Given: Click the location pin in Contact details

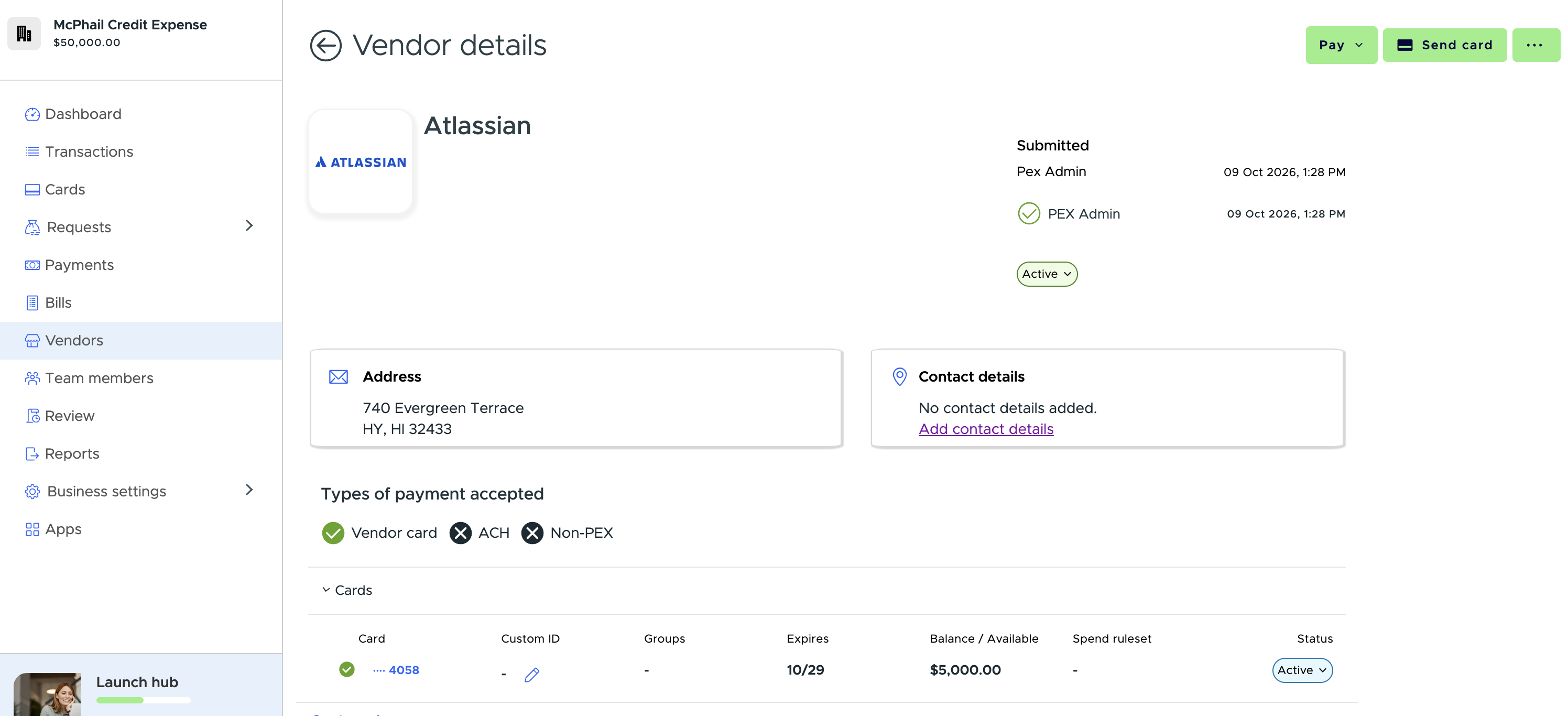Looking at the screenshot, I should (899, 377).
